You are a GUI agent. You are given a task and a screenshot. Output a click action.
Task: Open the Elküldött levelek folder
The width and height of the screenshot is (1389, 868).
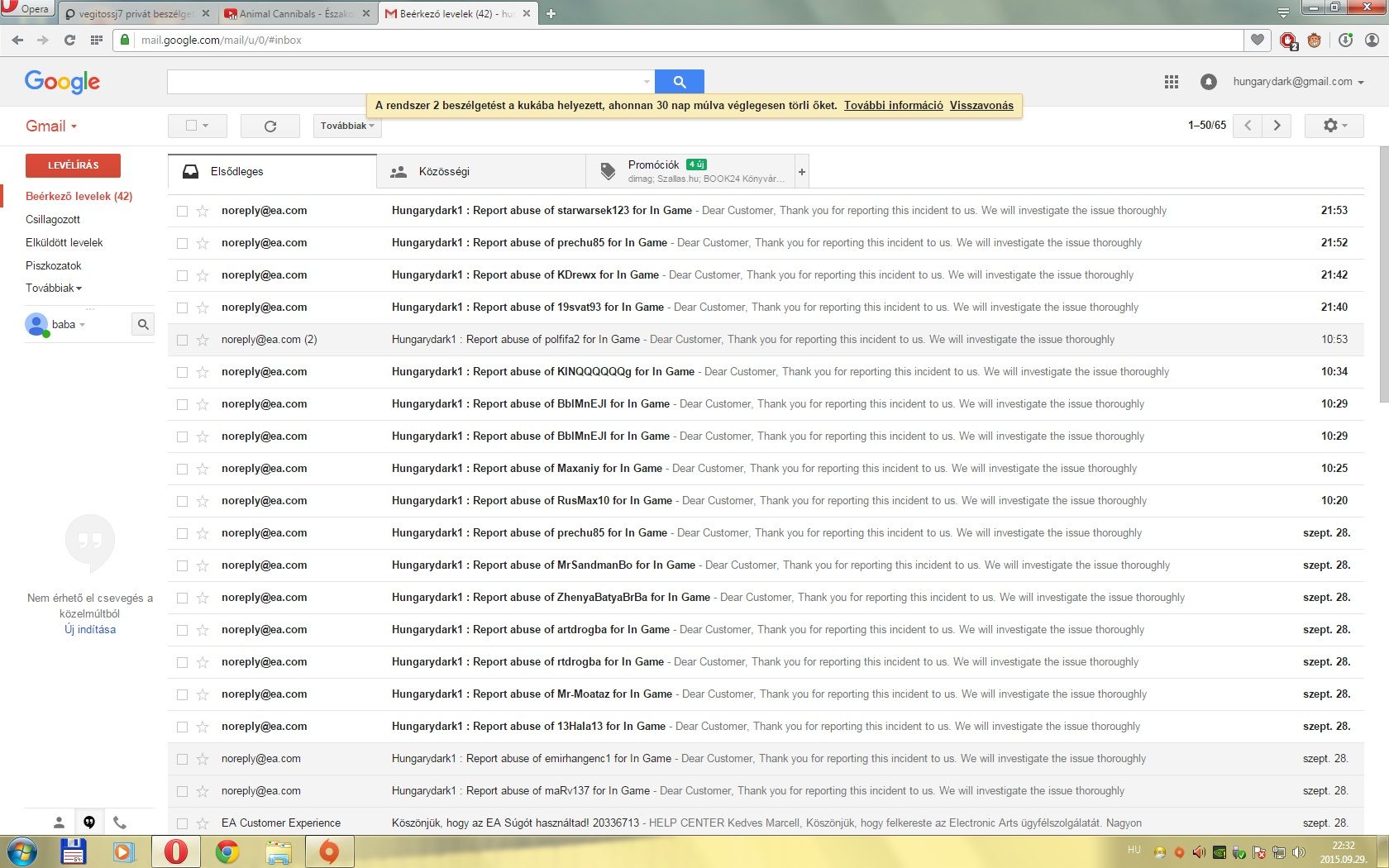point(64,243)
